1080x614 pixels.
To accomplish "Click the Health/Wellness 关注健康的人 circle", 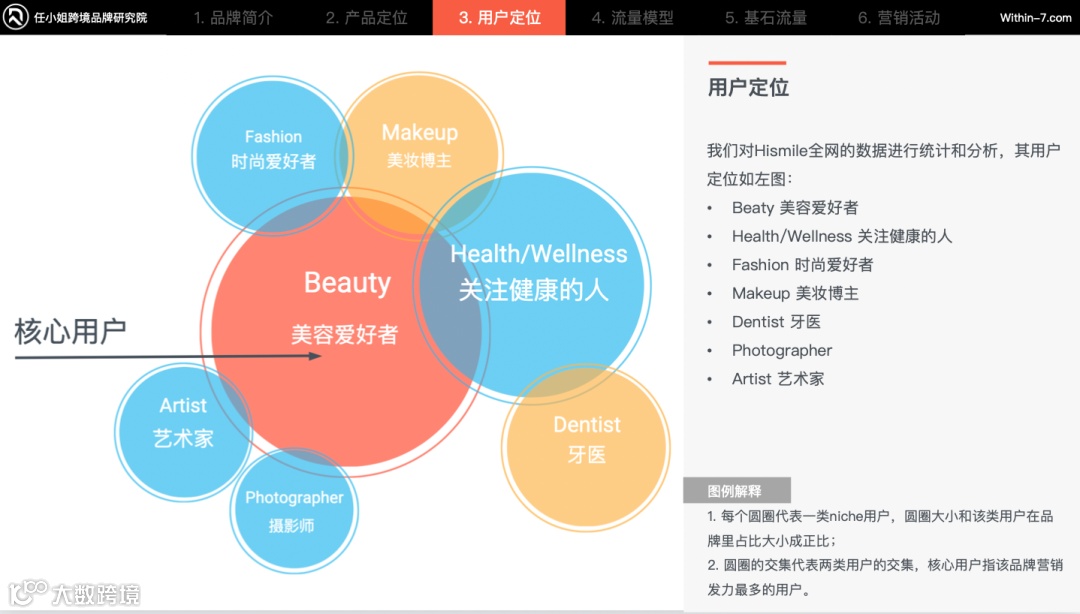I will click(x=540, y=280).
